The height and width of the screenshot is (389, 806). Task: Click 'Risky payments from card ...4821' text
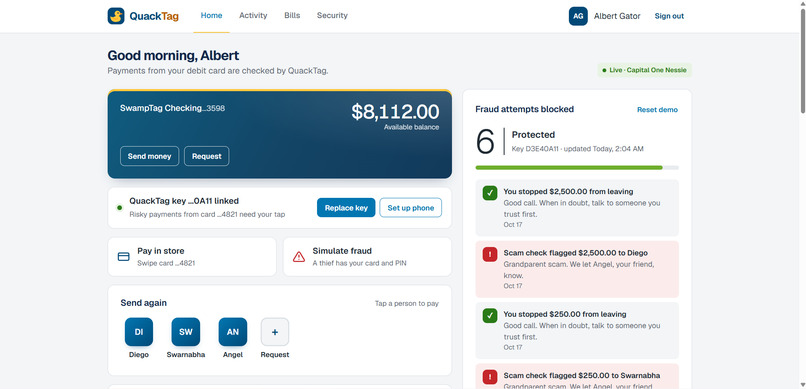point(207,214)
